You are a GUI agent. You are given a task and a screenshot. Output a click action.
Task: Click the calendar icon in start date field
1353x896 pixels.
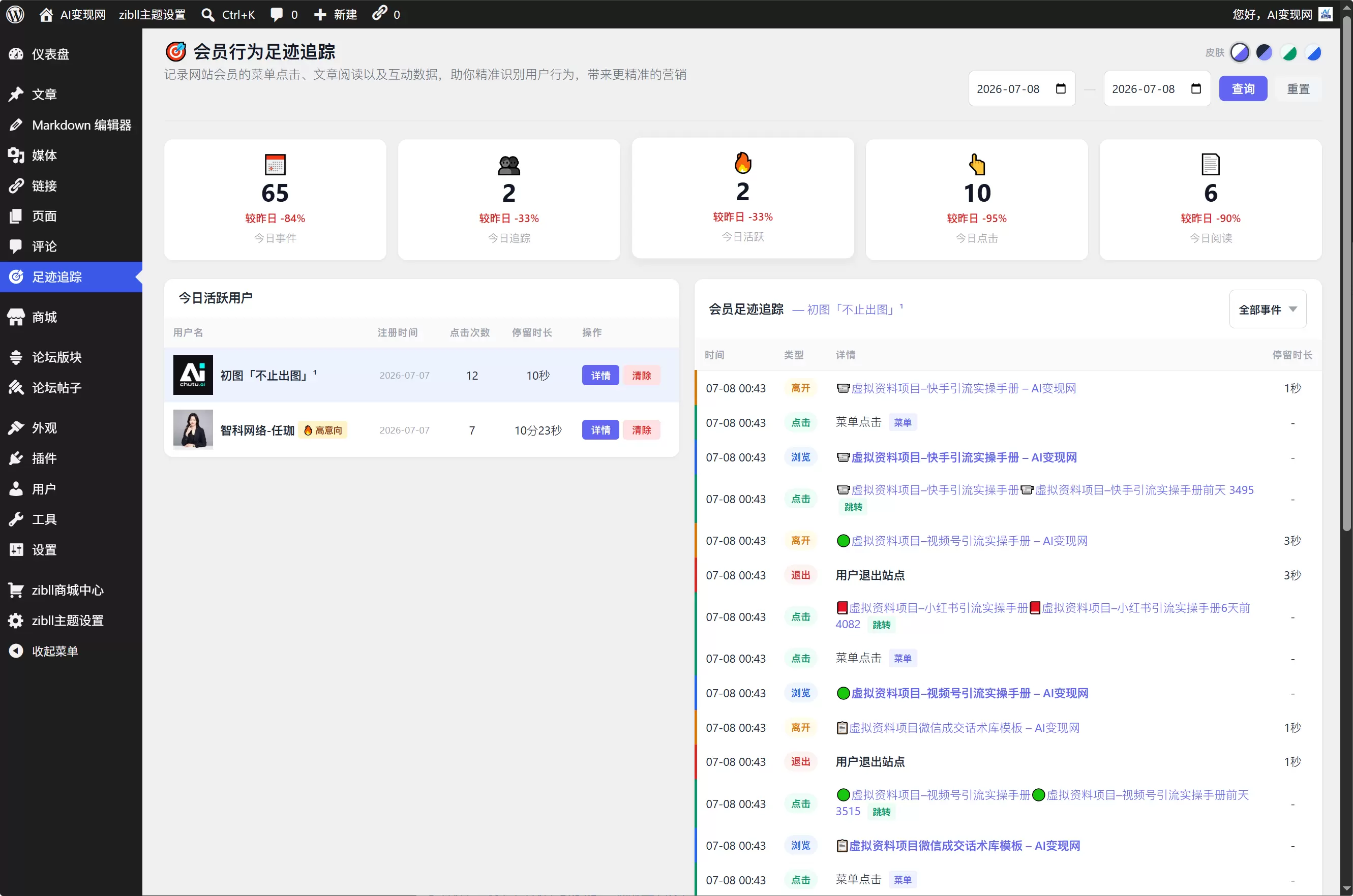(1061, 88)
